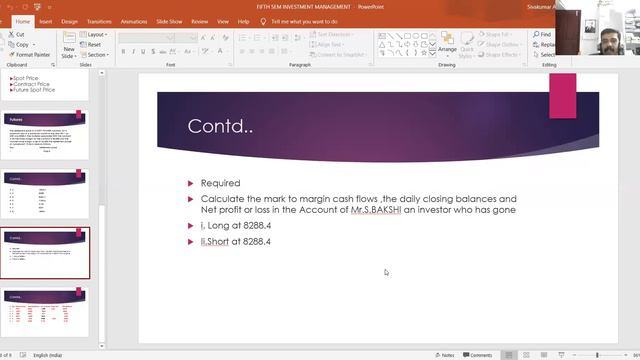The image size is (640, 360).
Task: Open the Home ribbon tab
Action: coord(23,22)
